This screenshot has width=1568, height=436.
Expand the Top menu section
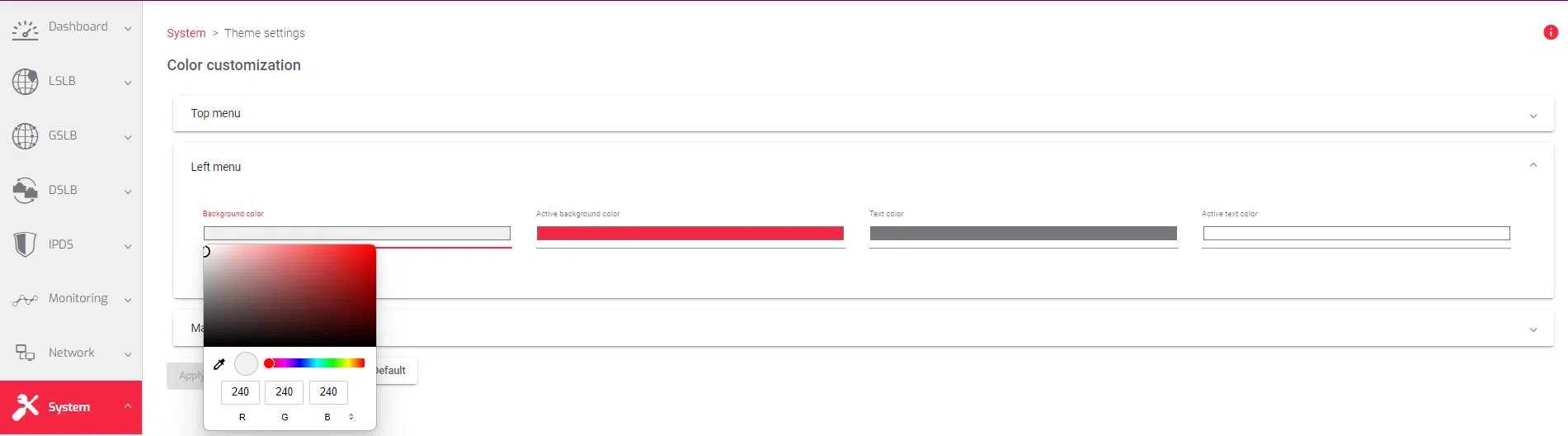(1533, 116)
